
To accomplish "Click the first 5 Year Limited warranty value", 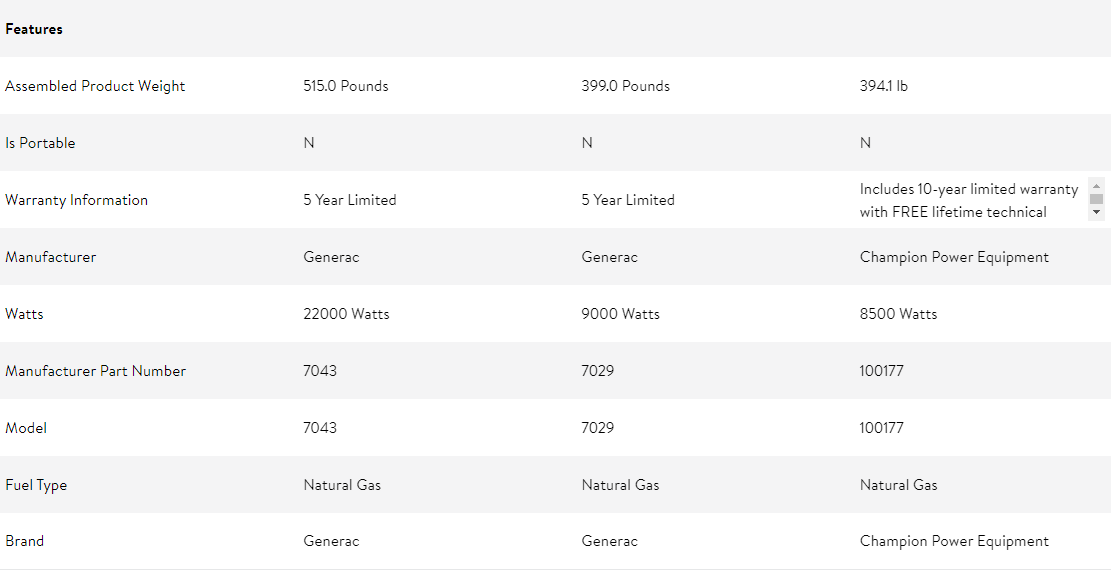I will pyautogui.click(x=349, y=200).
